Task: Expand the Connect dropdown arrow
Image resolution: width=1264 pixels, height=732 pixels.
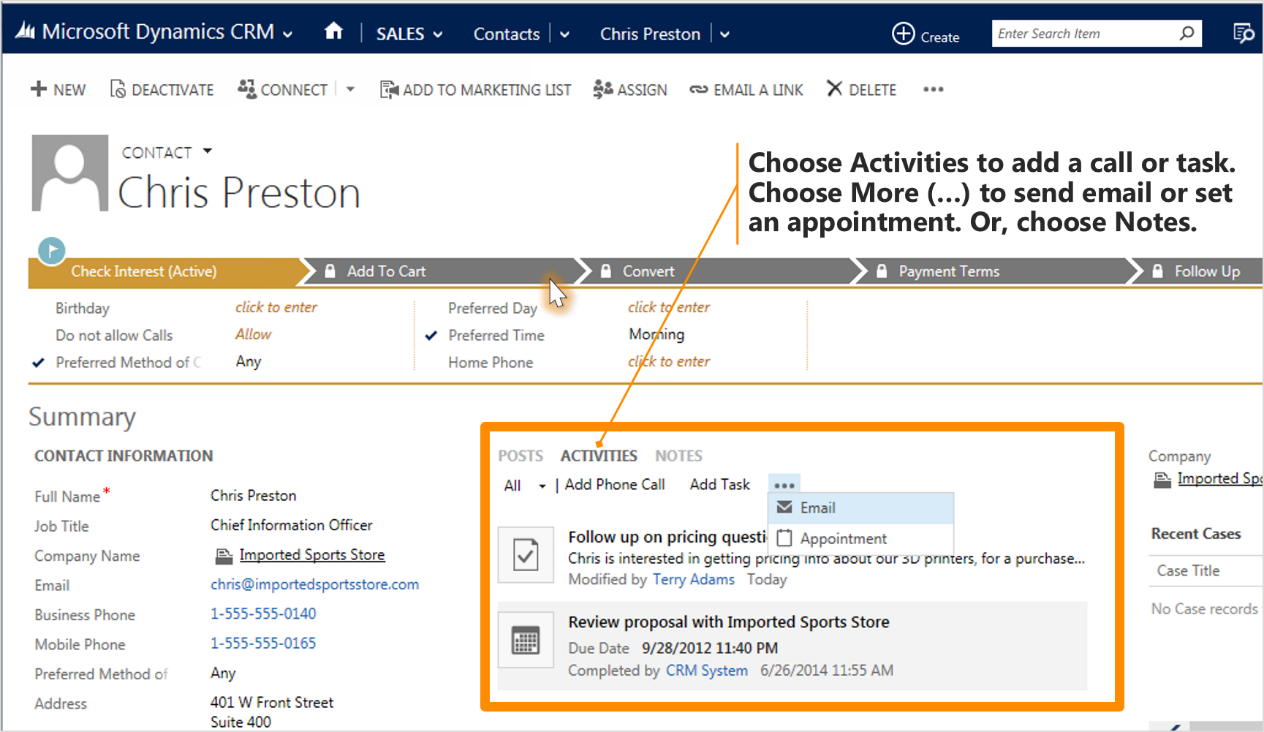Action: click(350, 89)
